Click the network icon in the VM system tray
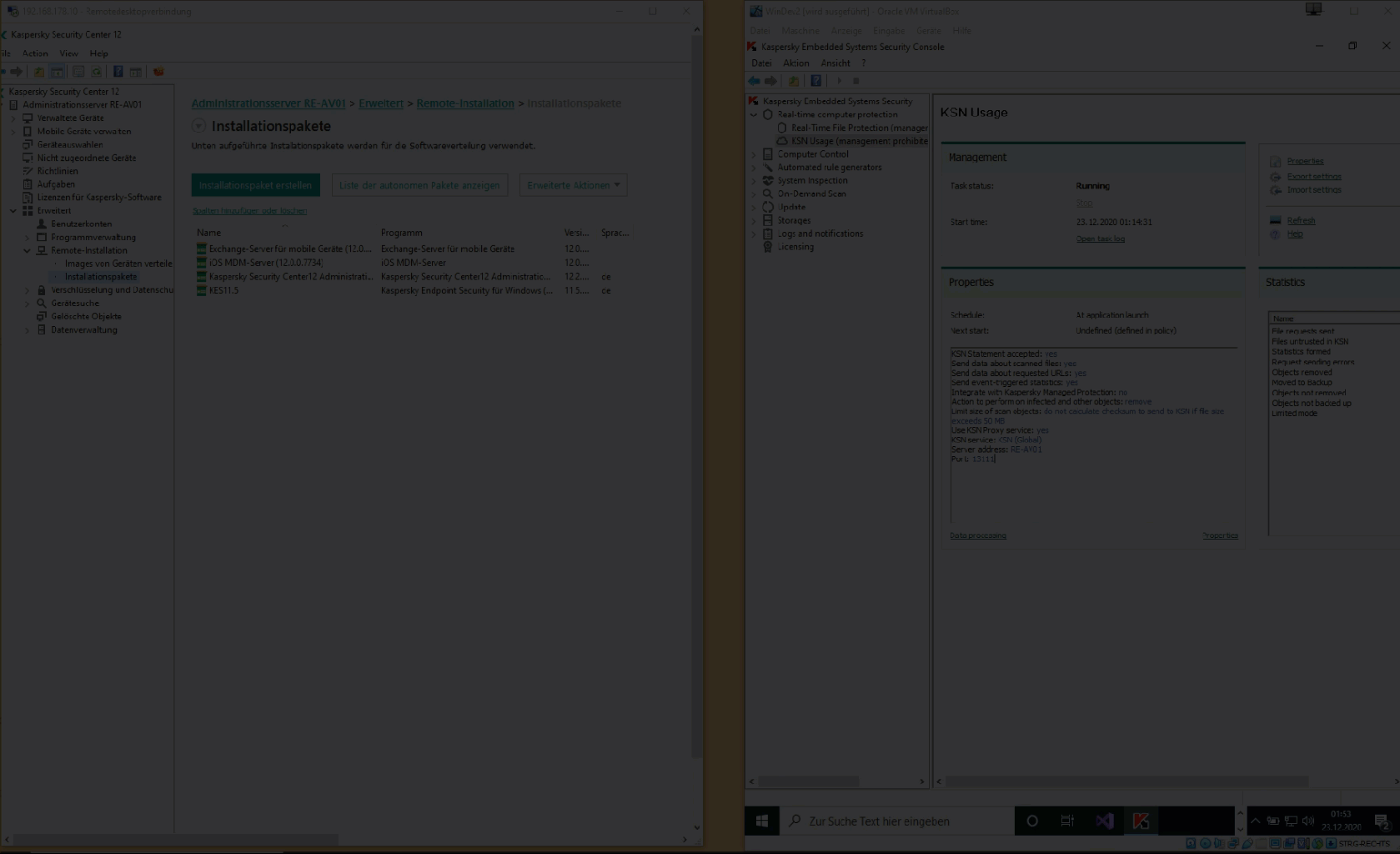This screenshot has width=1400, height=854. pos(1291,821)
